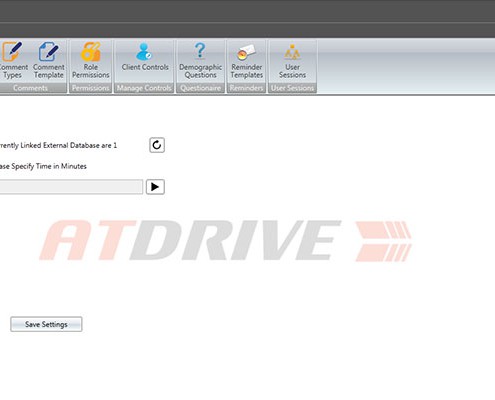Open the Comment Template tool
Image resolution: width=495 pixels, height=400 pixels.
[49, 61]
